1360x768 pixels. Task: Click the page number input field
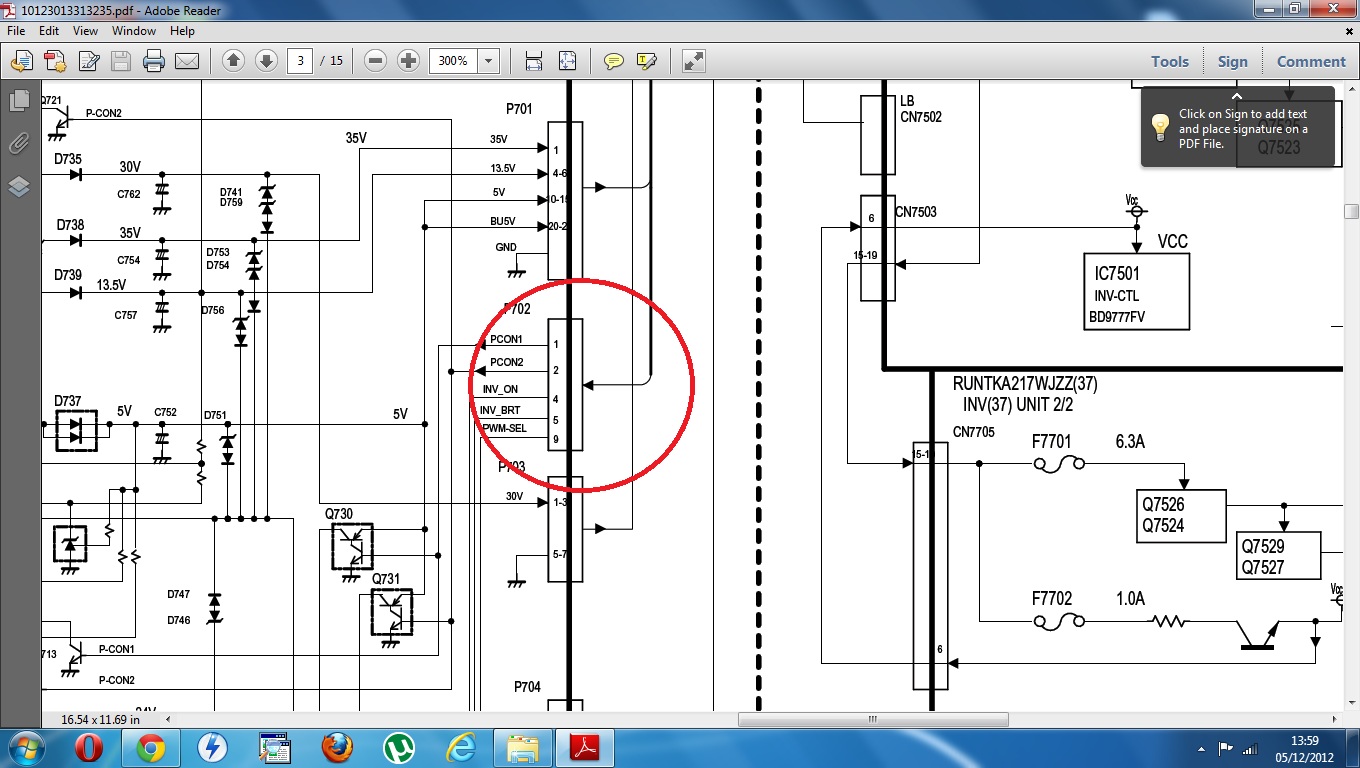click(300, 61)
